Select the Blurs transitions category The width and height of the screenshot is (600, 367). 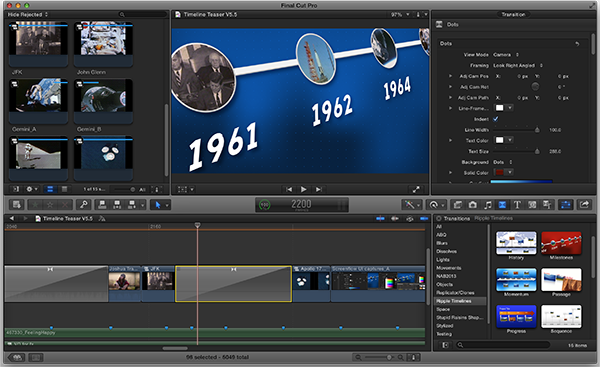(x=442, y=243)
